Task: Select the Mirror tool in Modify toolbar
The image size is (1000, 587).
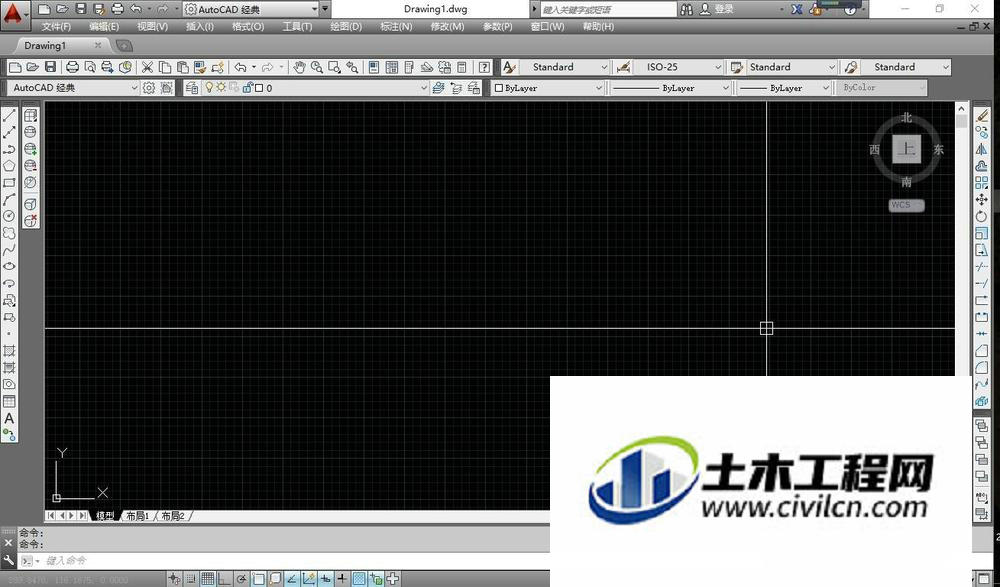Action: click(982, 149)
